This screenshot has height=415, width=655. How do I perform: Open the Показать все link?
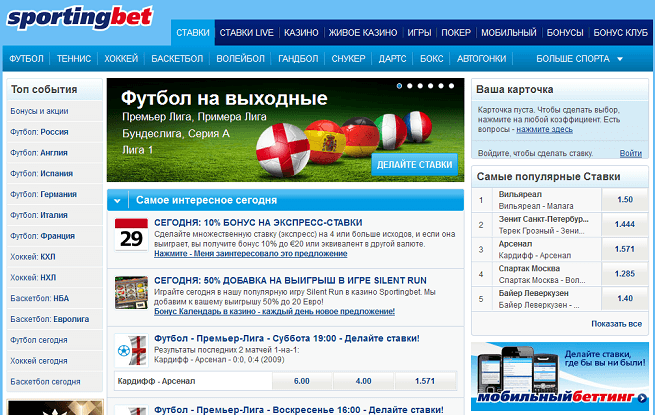[x=616, y=323]
